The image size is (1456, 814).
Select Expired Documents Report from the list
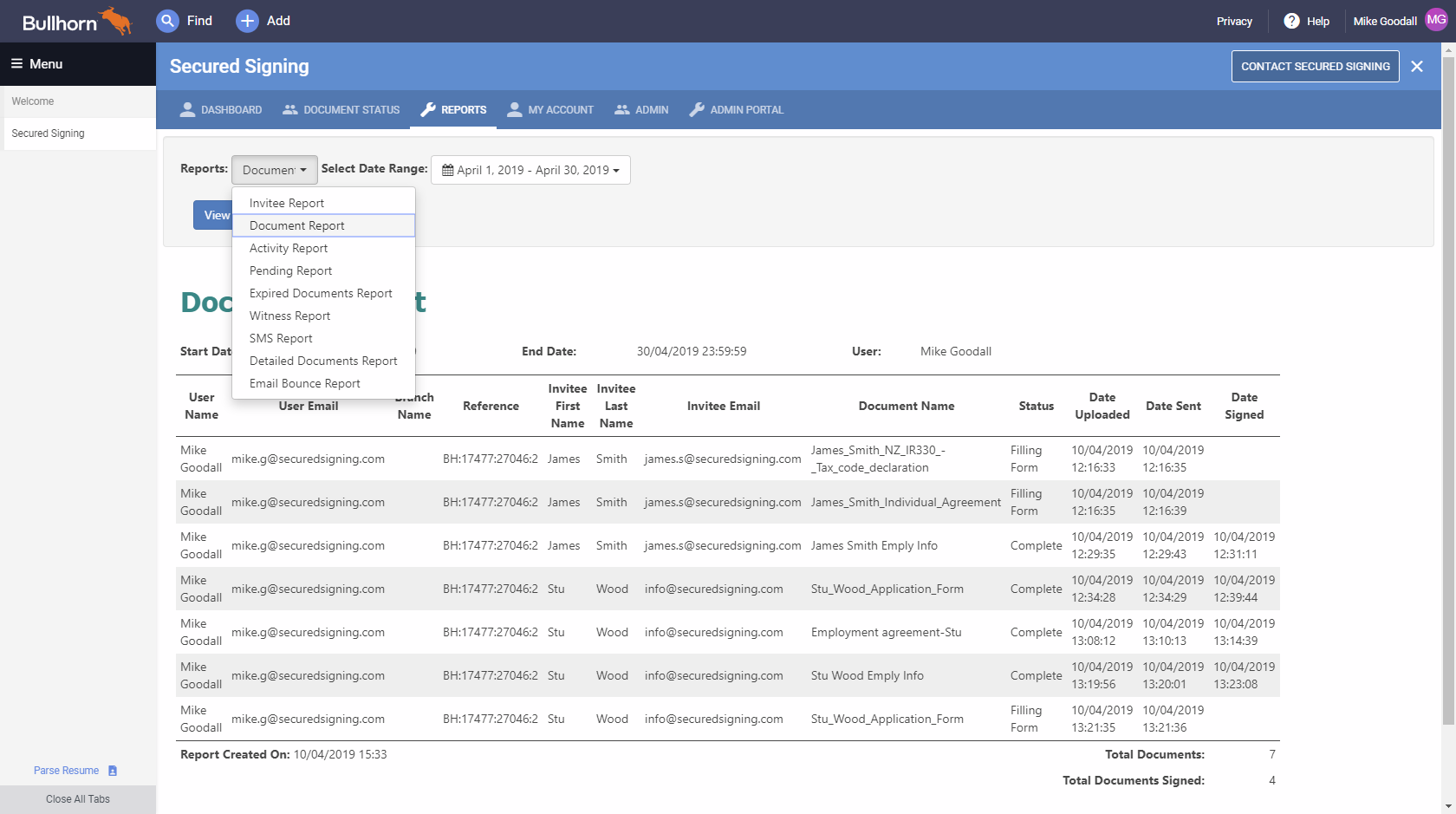tap(320, 293)
